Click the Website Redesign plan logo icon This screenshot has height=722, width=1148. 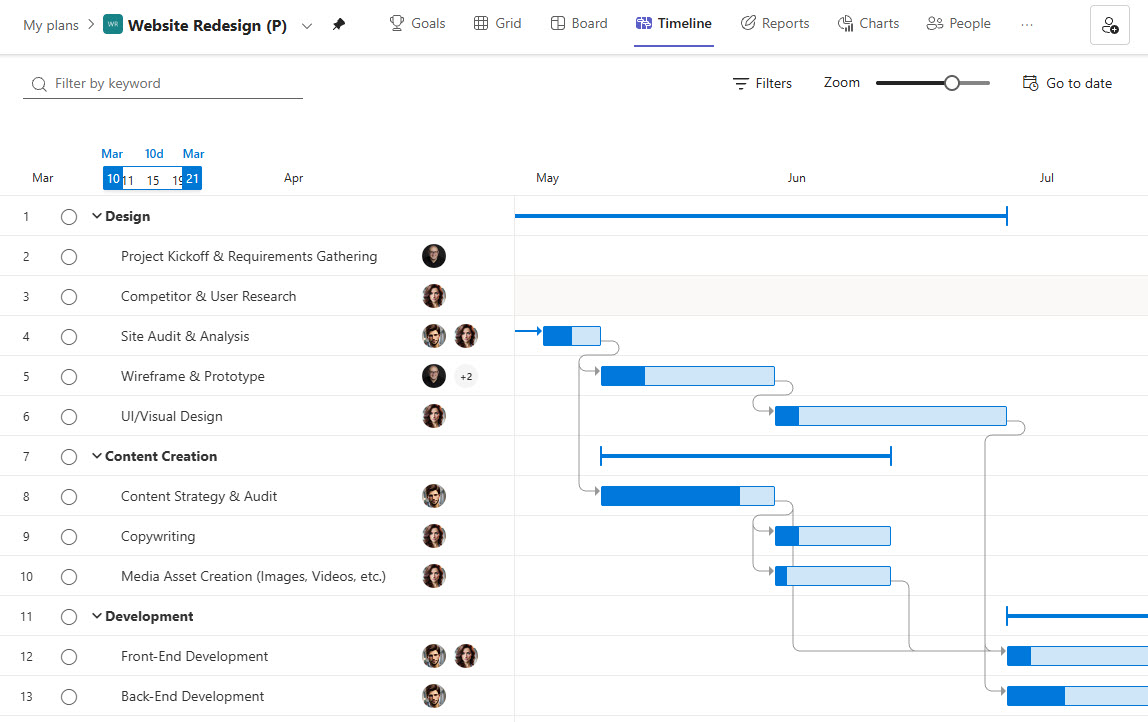coord(113,24)
